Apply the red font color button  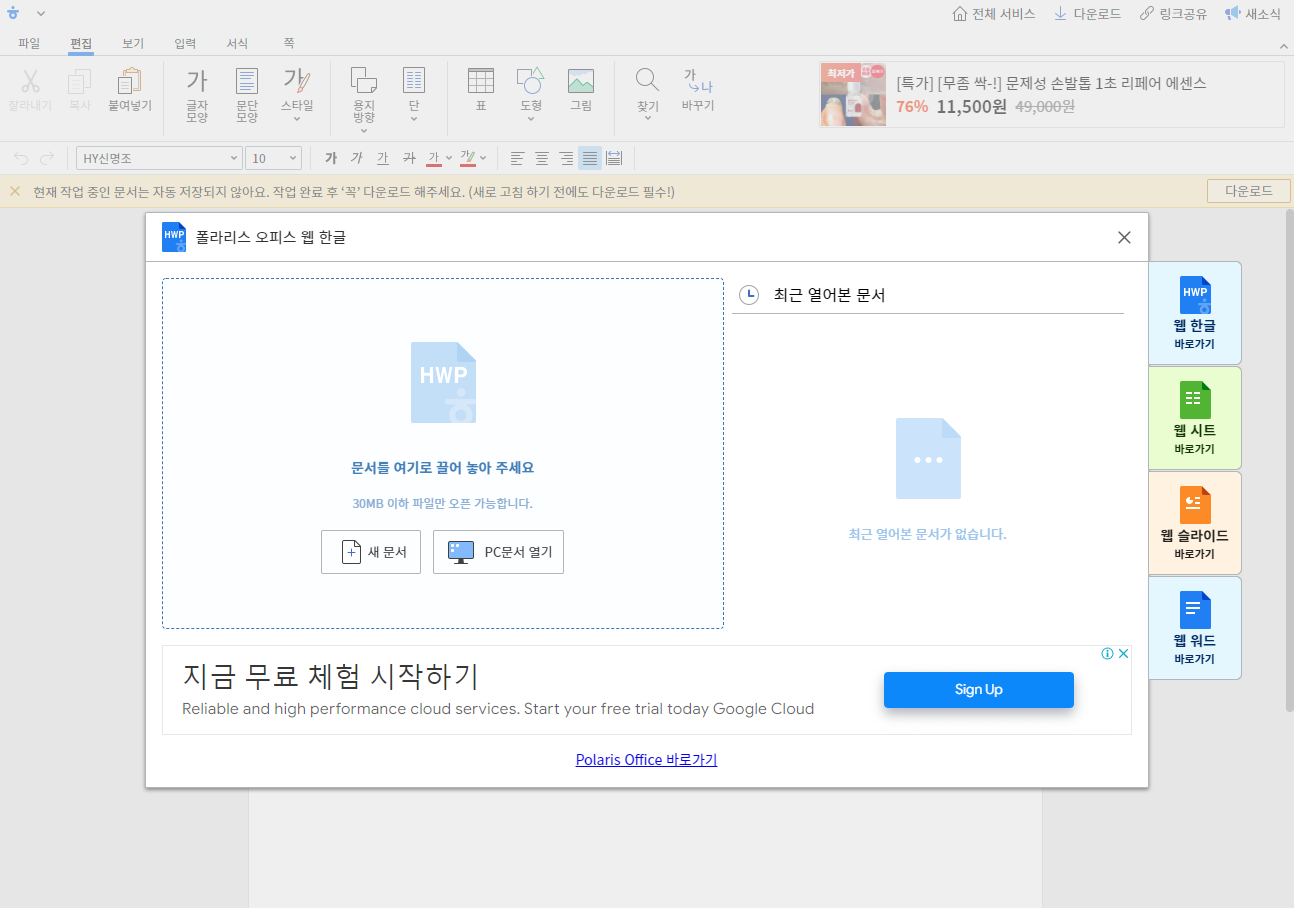pos(433,158)
